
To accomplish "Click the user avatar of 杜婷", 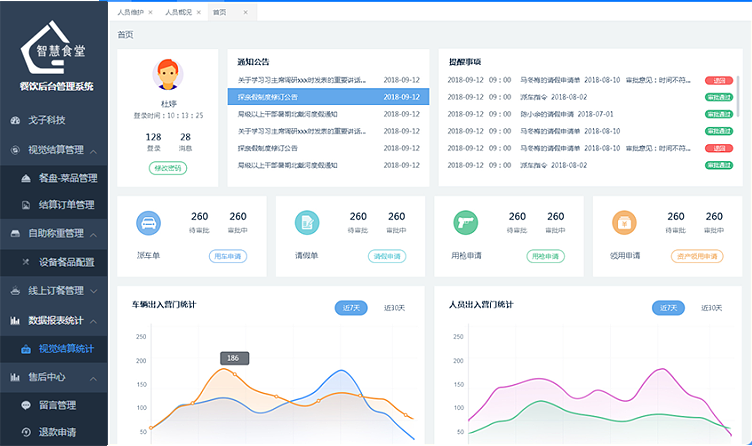I will click(x=168, y=75).
